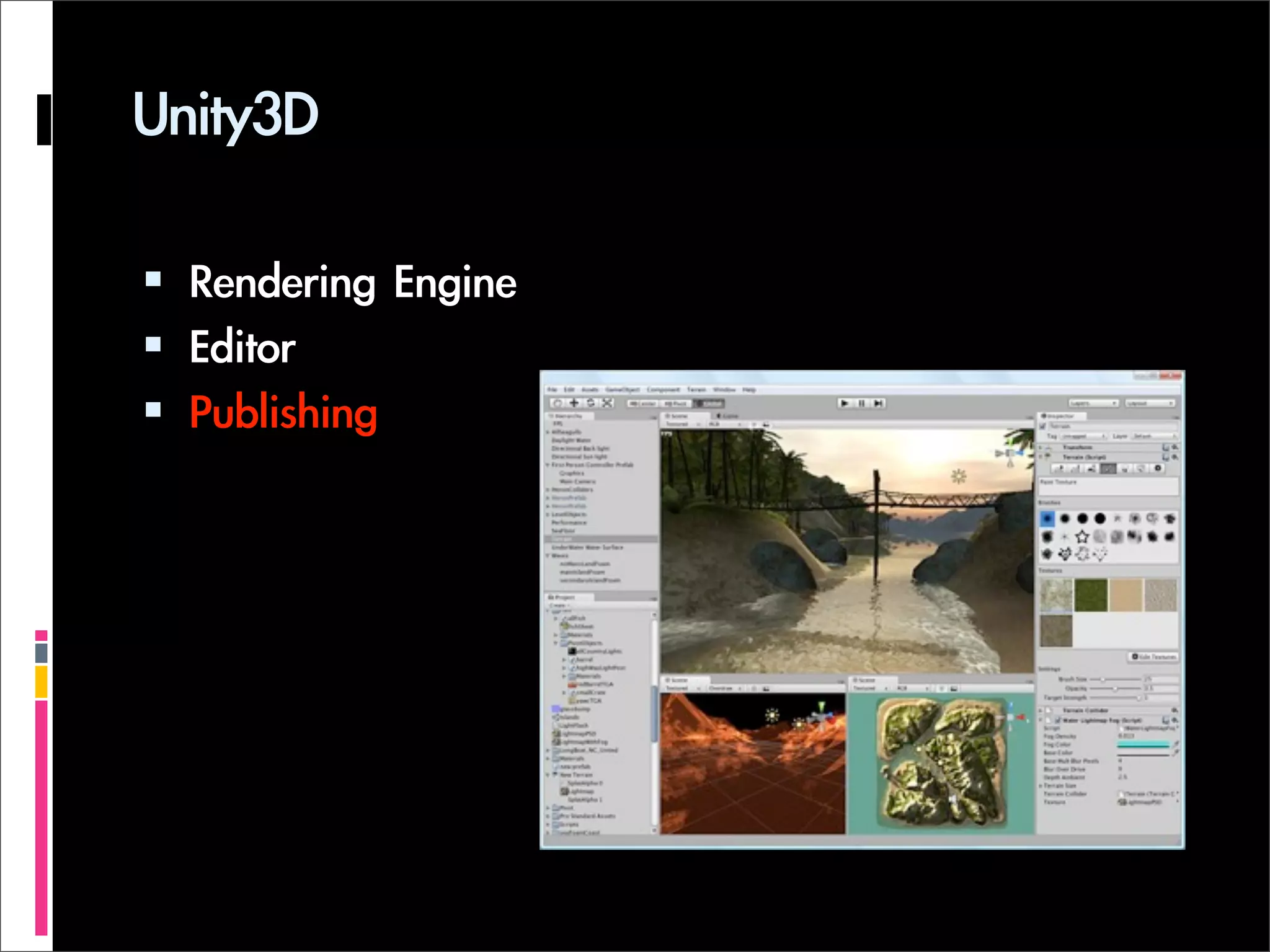The height and width of the screenshot is (952, 1270).
Task: Click the Create button in Project panel
Action: (x=557, y=606)
